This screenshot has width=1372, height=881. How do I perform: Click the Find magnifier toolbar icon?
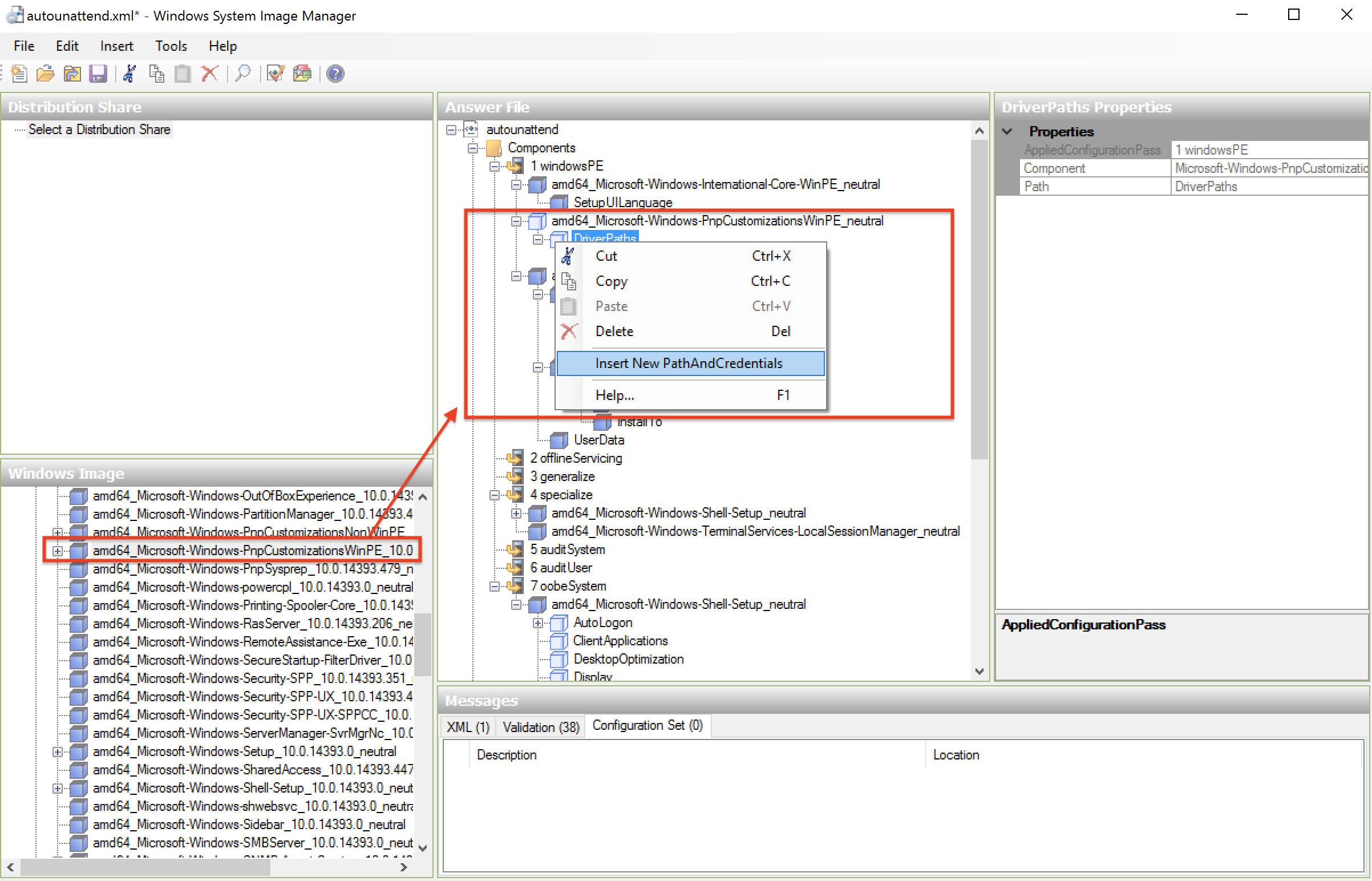(243, 74)
